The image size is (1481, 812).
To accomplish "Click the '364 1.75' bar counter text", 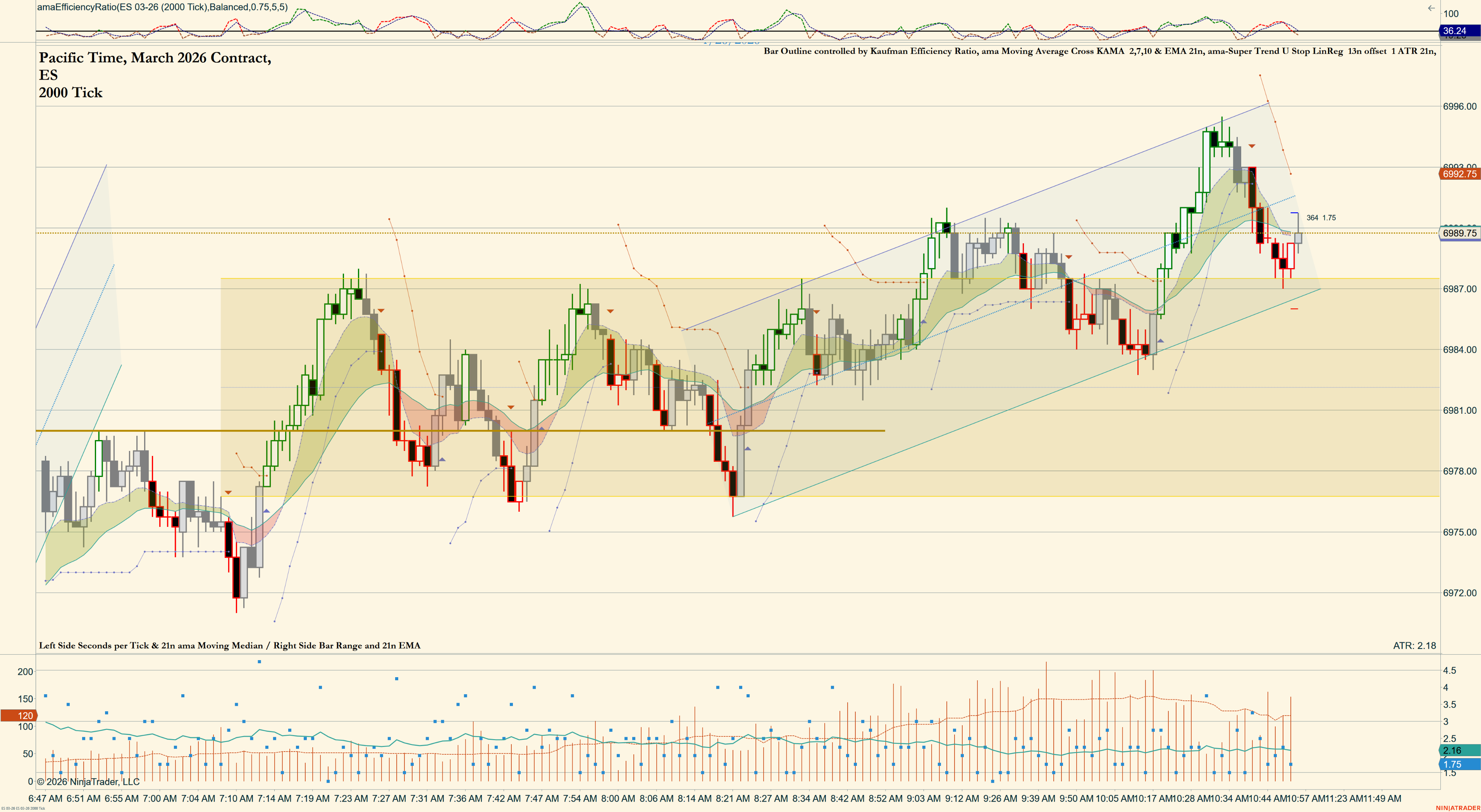I will 1321,218.
